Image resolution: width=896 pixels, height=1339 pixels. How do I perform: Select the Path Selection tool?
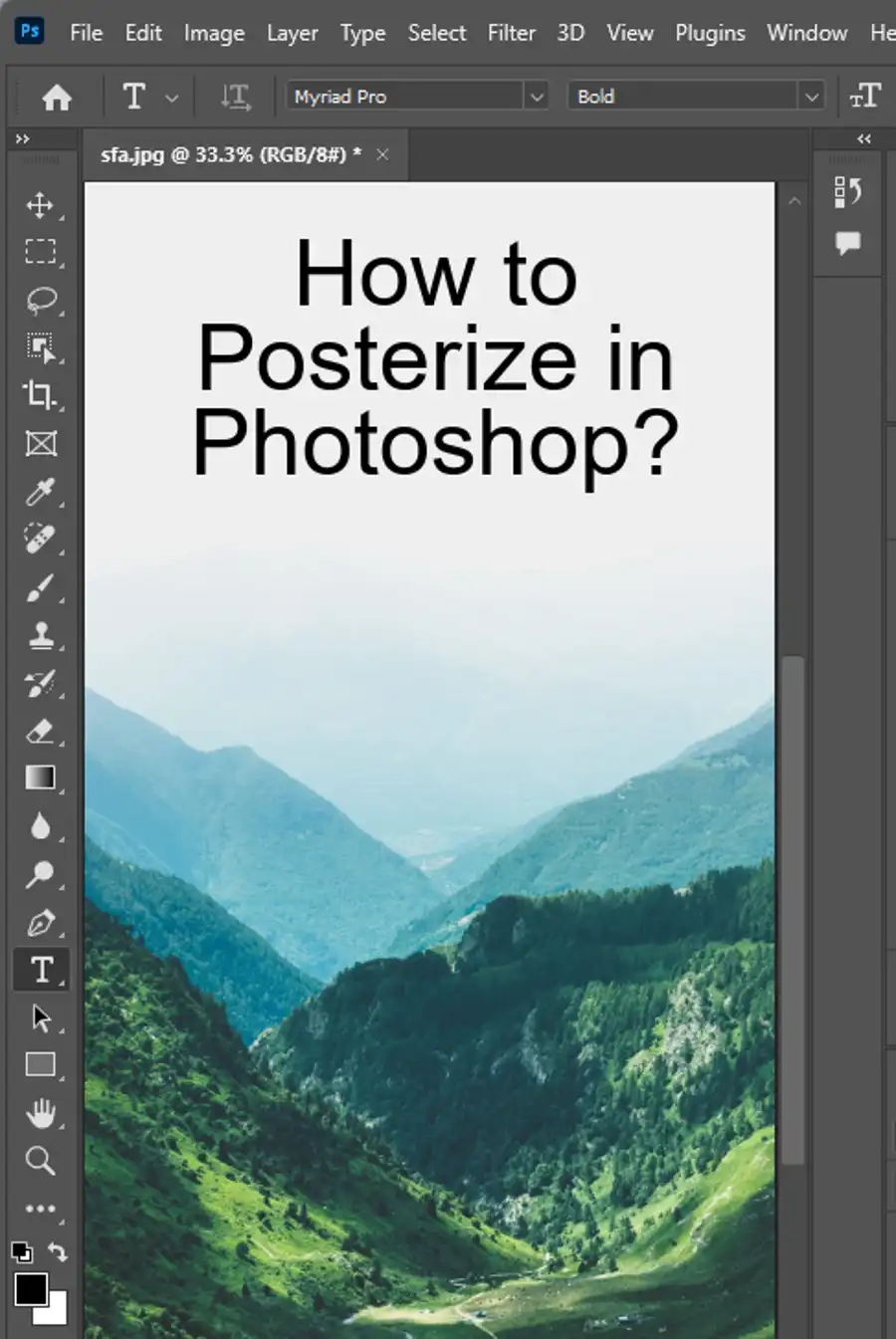tap(40, 1017)
